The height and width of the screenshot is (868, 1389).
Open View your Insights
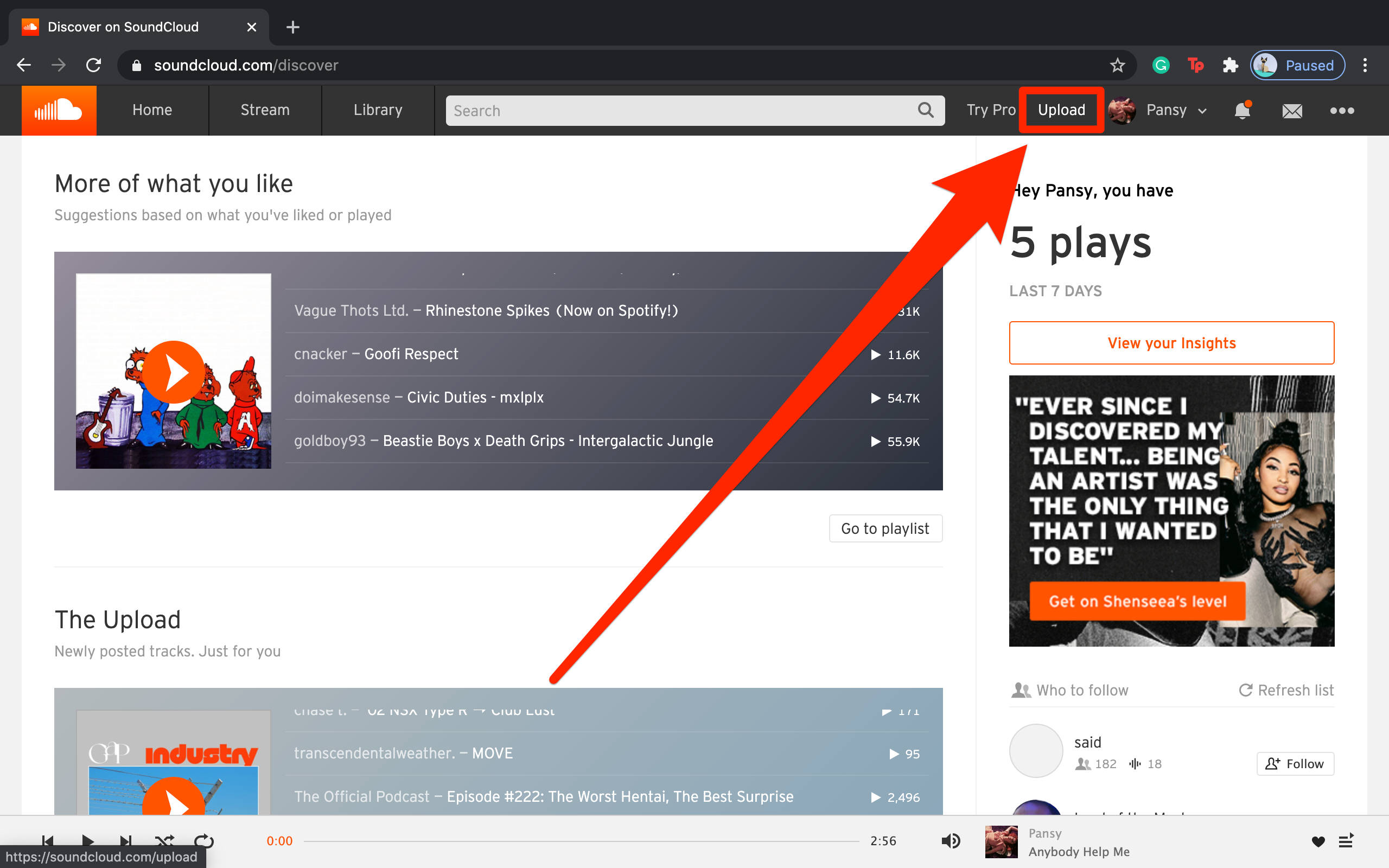[x=1171, y=343]
